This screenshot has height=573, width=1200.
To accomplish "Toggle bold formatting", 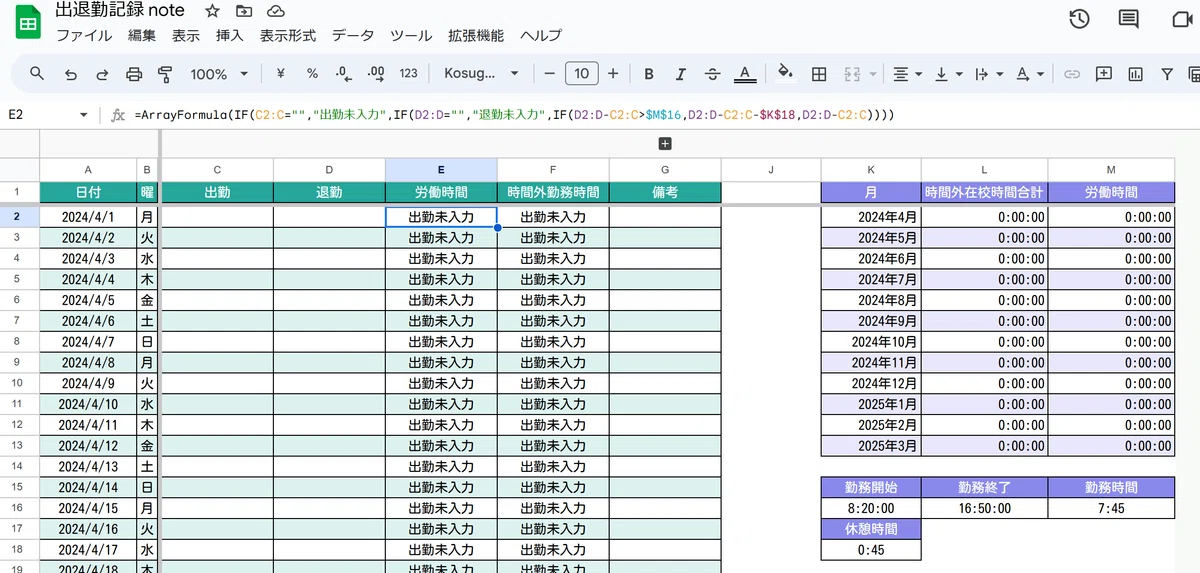I will tap(649, 74).
